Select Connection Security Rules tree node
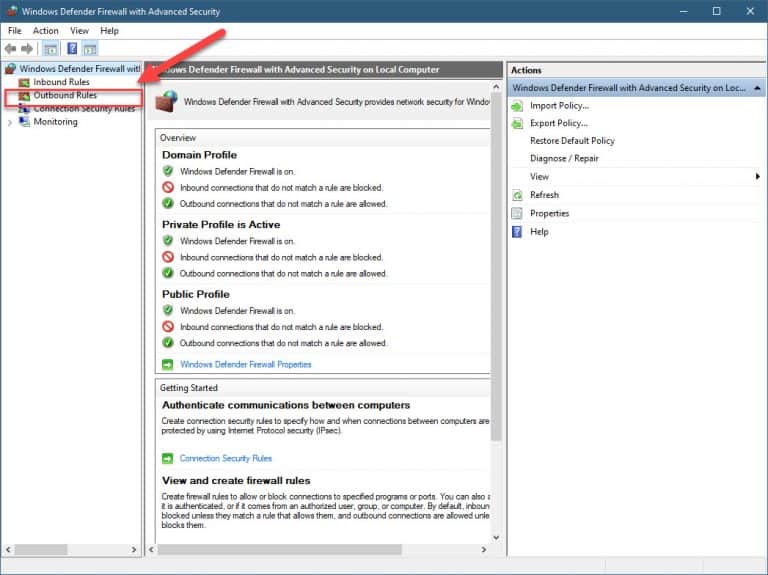Image resolution: width=768 pixels, height=575 pixels. click(x=84, y=109)
